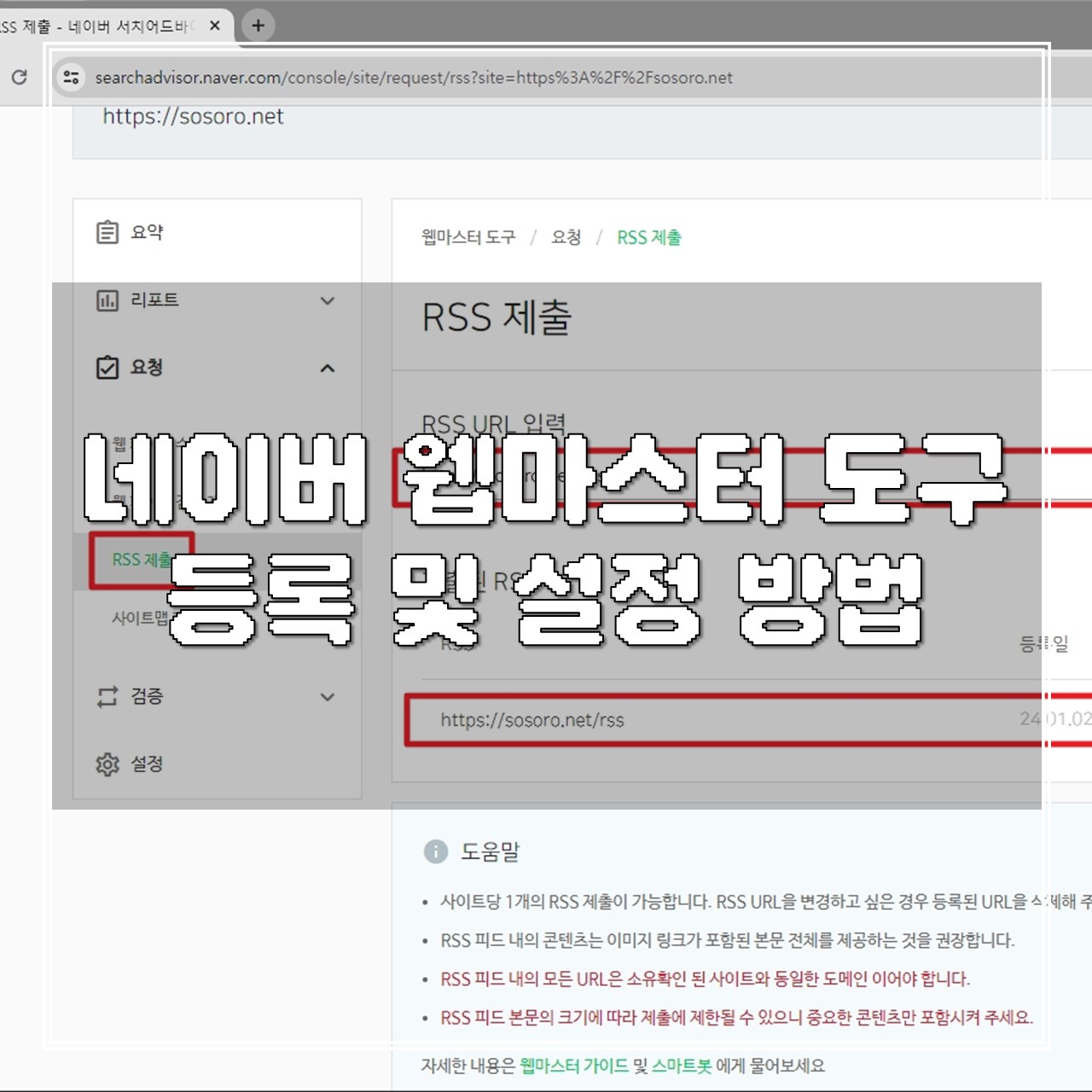Click the 도움말 info icon

coord(436,851)
